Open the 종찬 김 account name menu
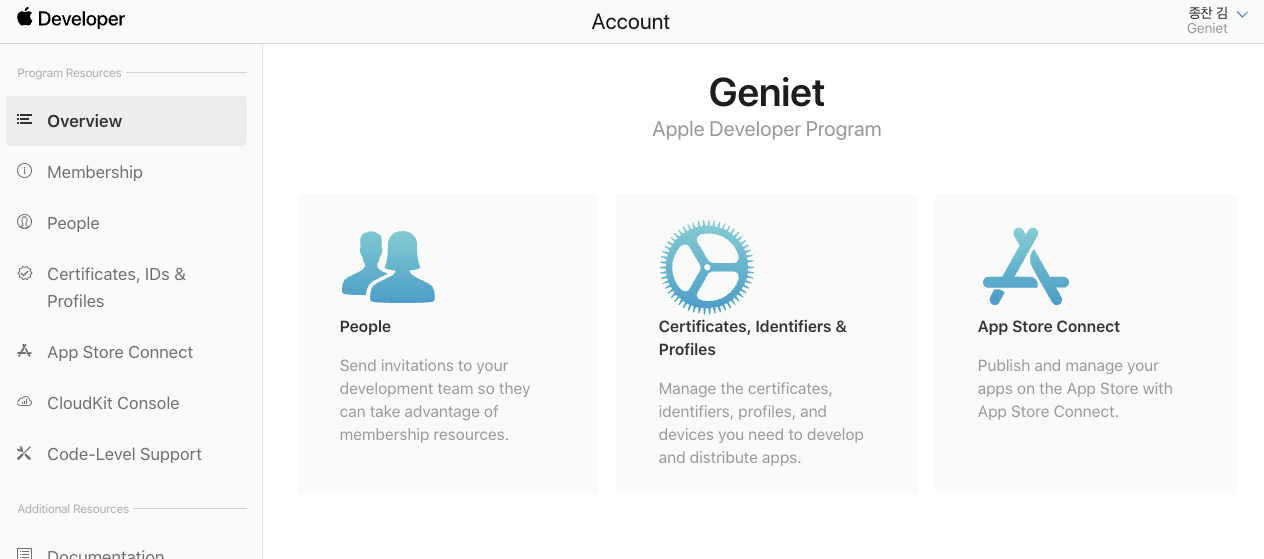 1207,13
